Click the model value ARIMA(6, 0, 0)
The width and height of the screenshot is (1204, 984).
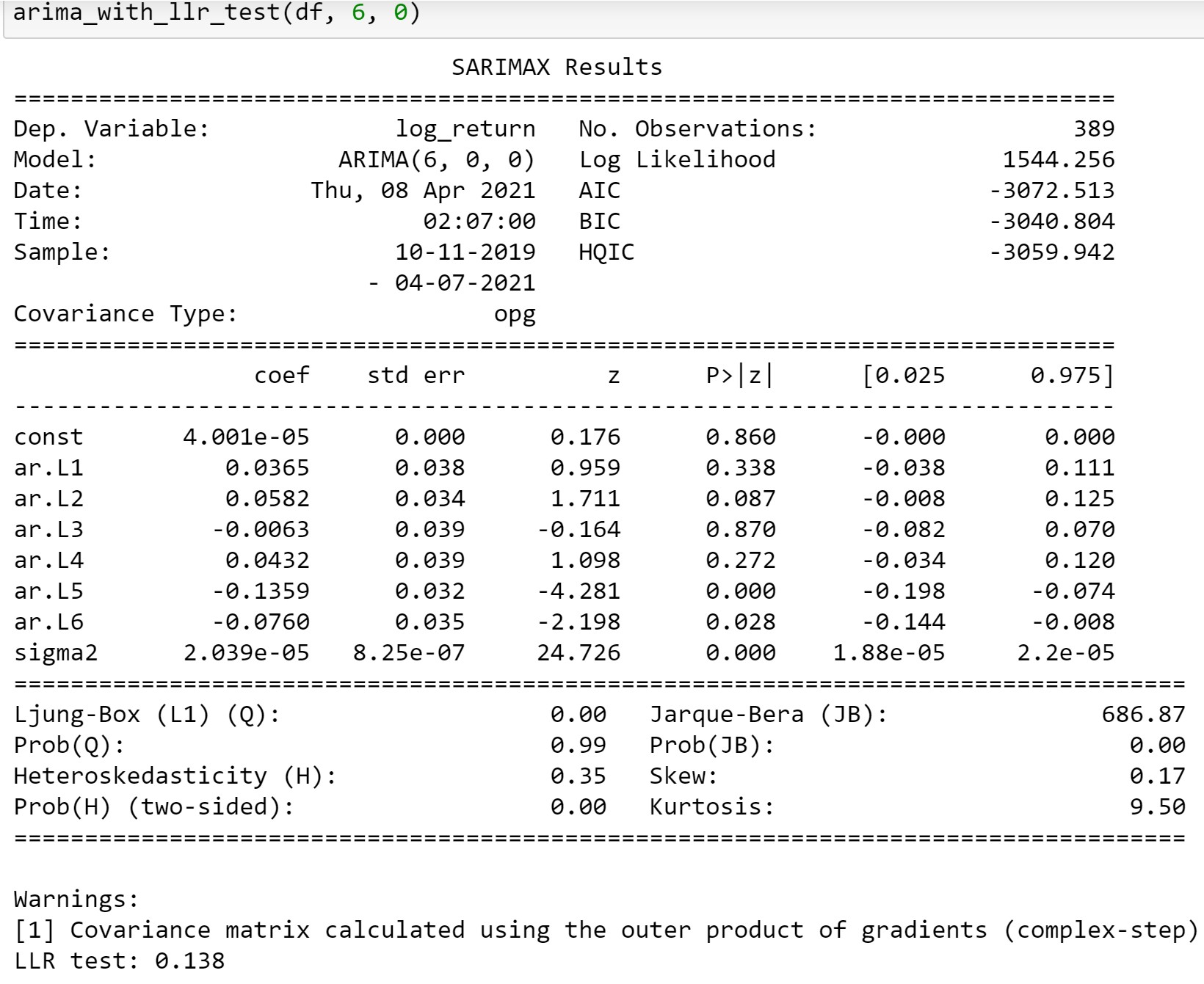(437, 160)
